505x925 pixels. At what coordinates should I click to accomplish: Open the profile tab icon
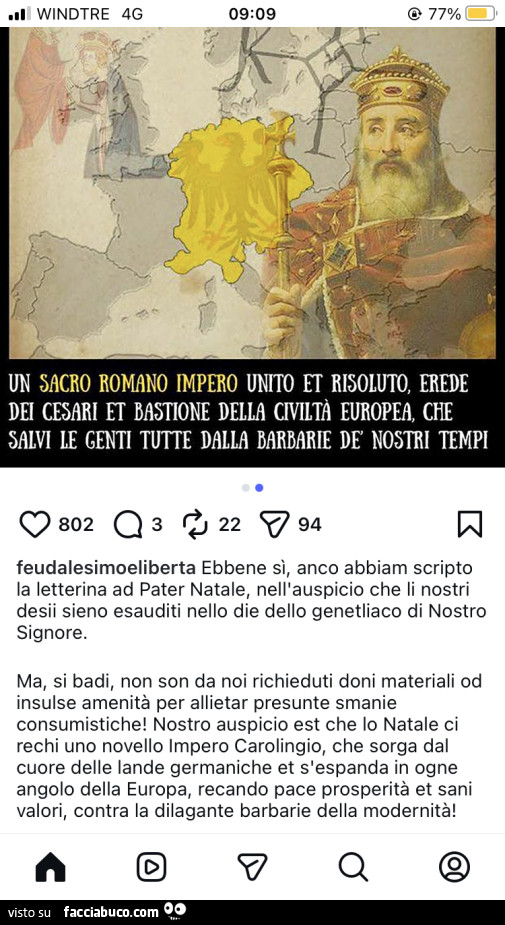click(454, 867)
